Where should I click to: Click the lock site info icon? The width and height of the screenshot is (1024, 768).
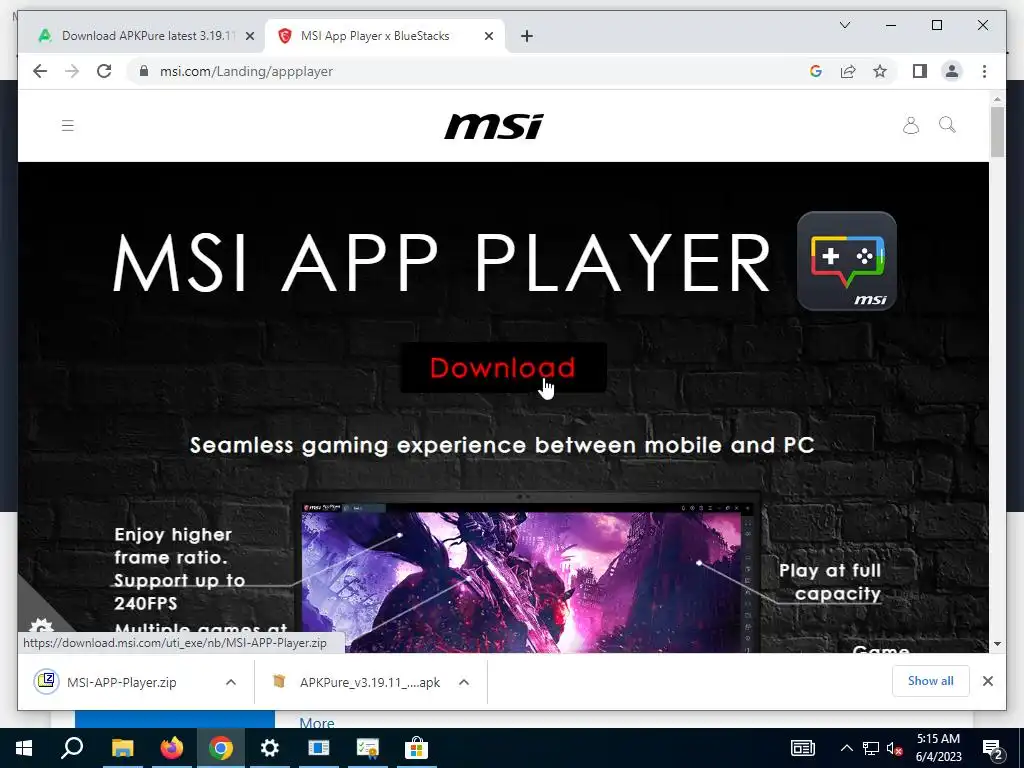(x=144, y=71)
